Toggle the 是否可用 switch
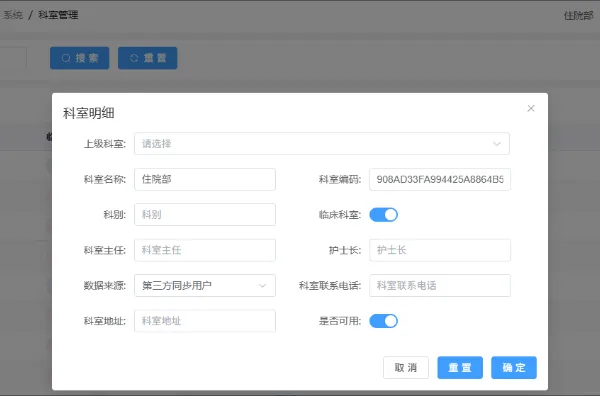 tap(383, 321)
